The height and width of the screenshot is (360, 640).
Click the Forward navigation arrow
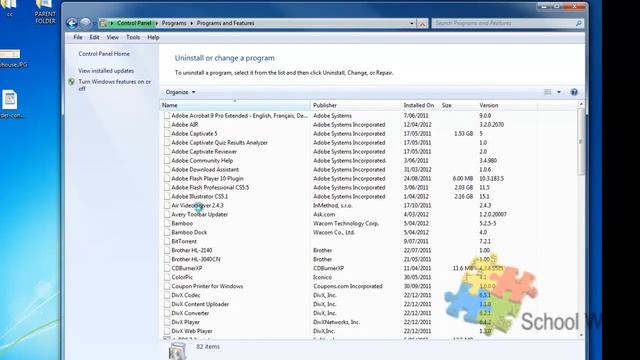pos(85,23)
